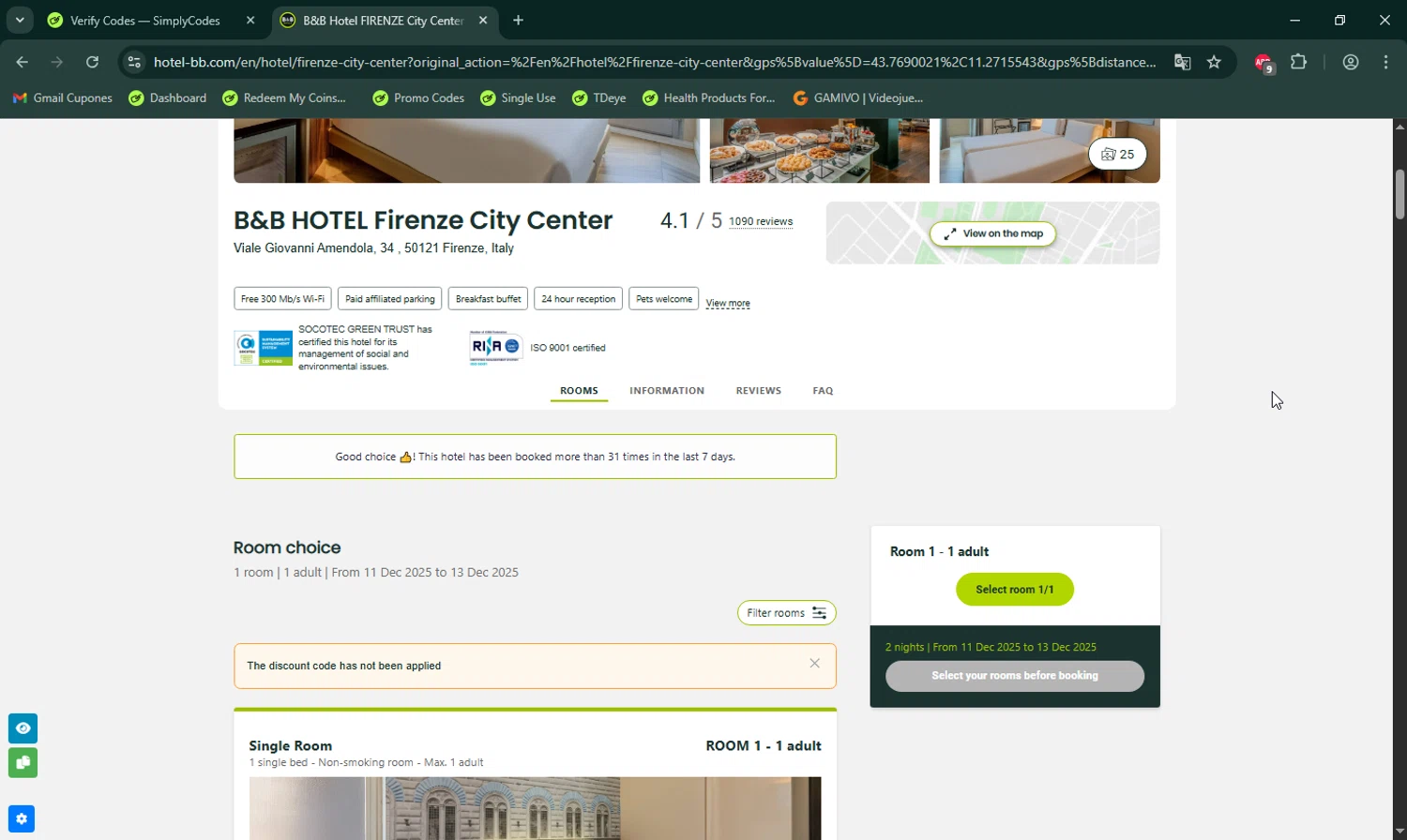The height and width of the screenshot is (840, 1407).
Task: Reload the current page
Action: click(x=92, y=62)
